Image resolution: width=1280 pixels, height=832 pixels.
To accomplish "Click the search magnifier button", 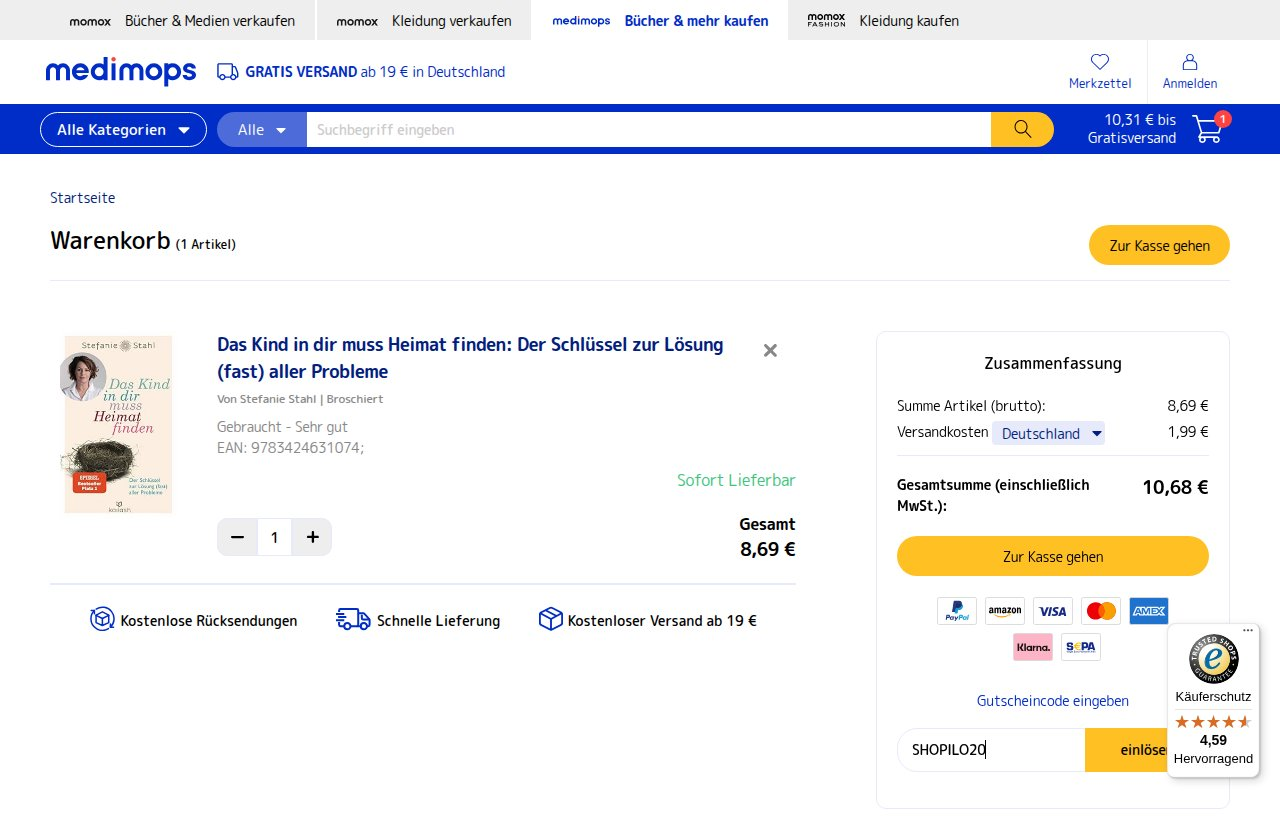I will click(x=1022, y=129).
